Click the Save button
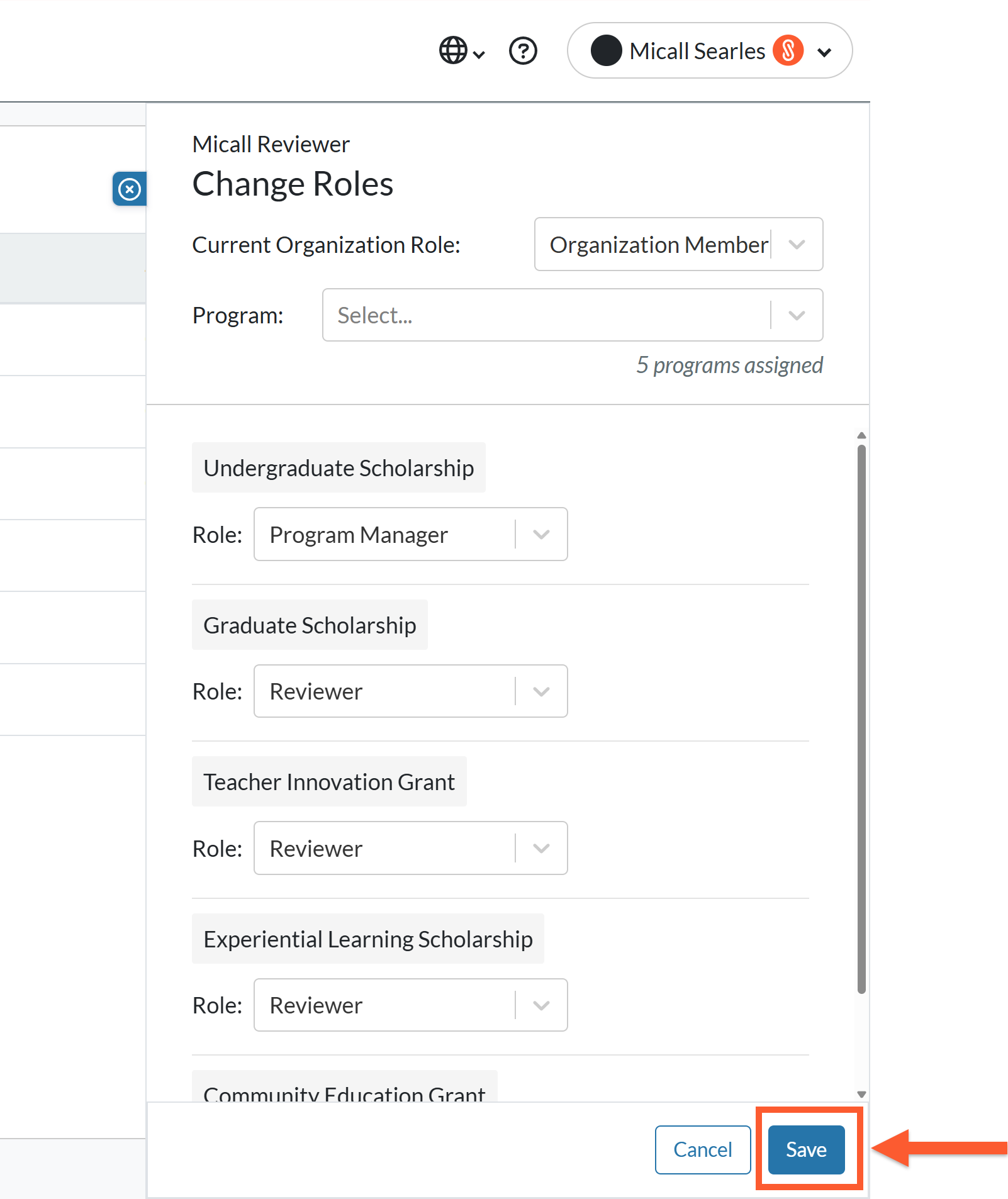The height and width of the screenshot is (1199, 1008). click(806, 1149)
